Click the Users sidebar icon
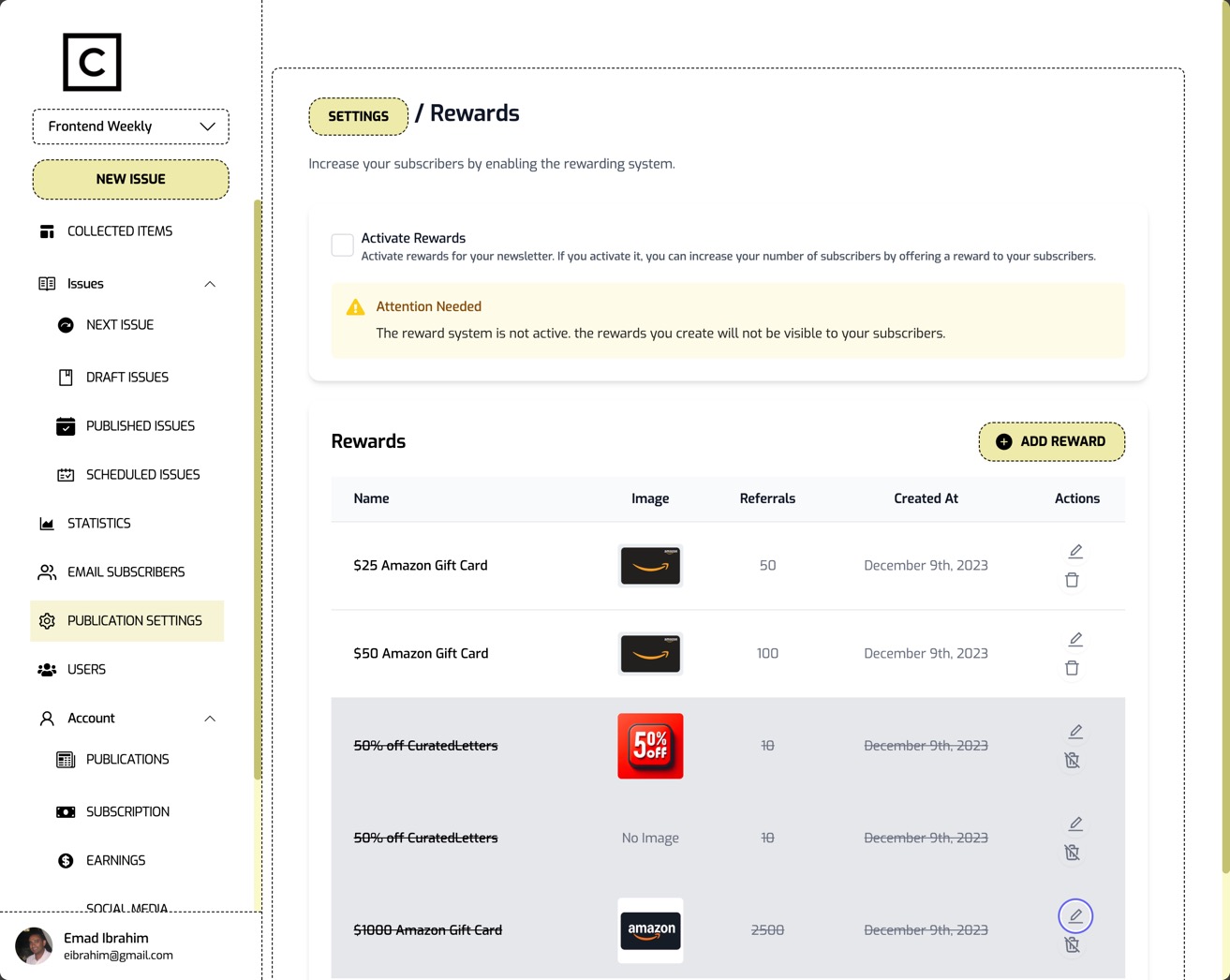 (x=47, y=669)
